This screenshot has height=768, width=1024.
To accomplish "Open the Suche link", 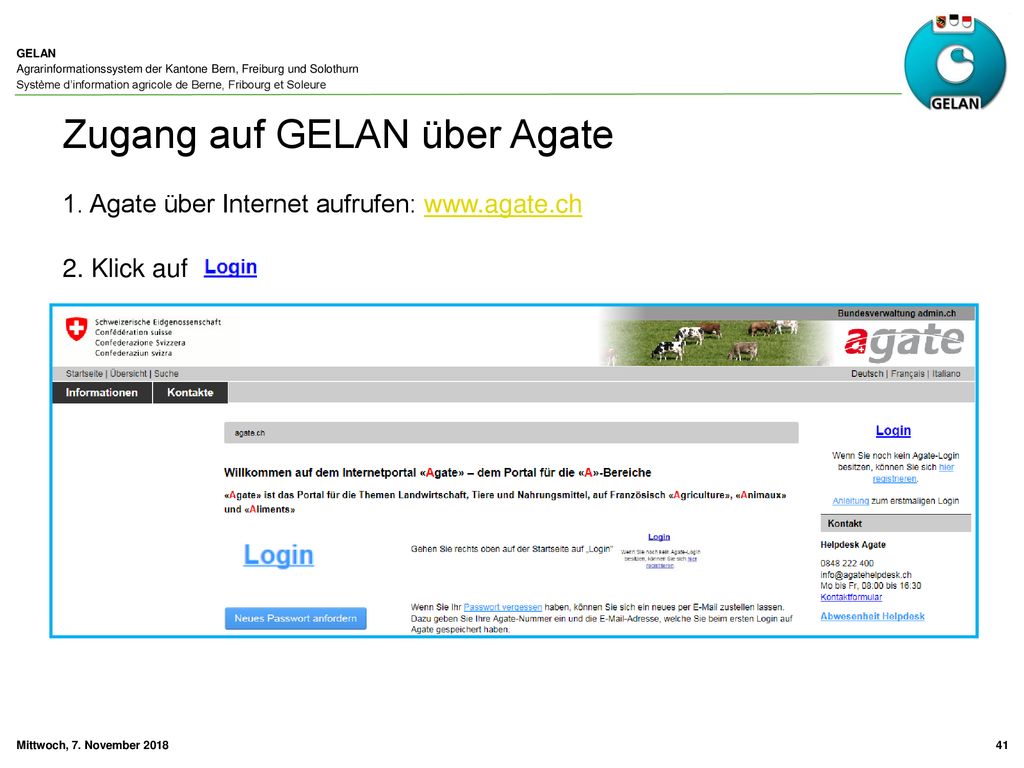I will 166,374.
